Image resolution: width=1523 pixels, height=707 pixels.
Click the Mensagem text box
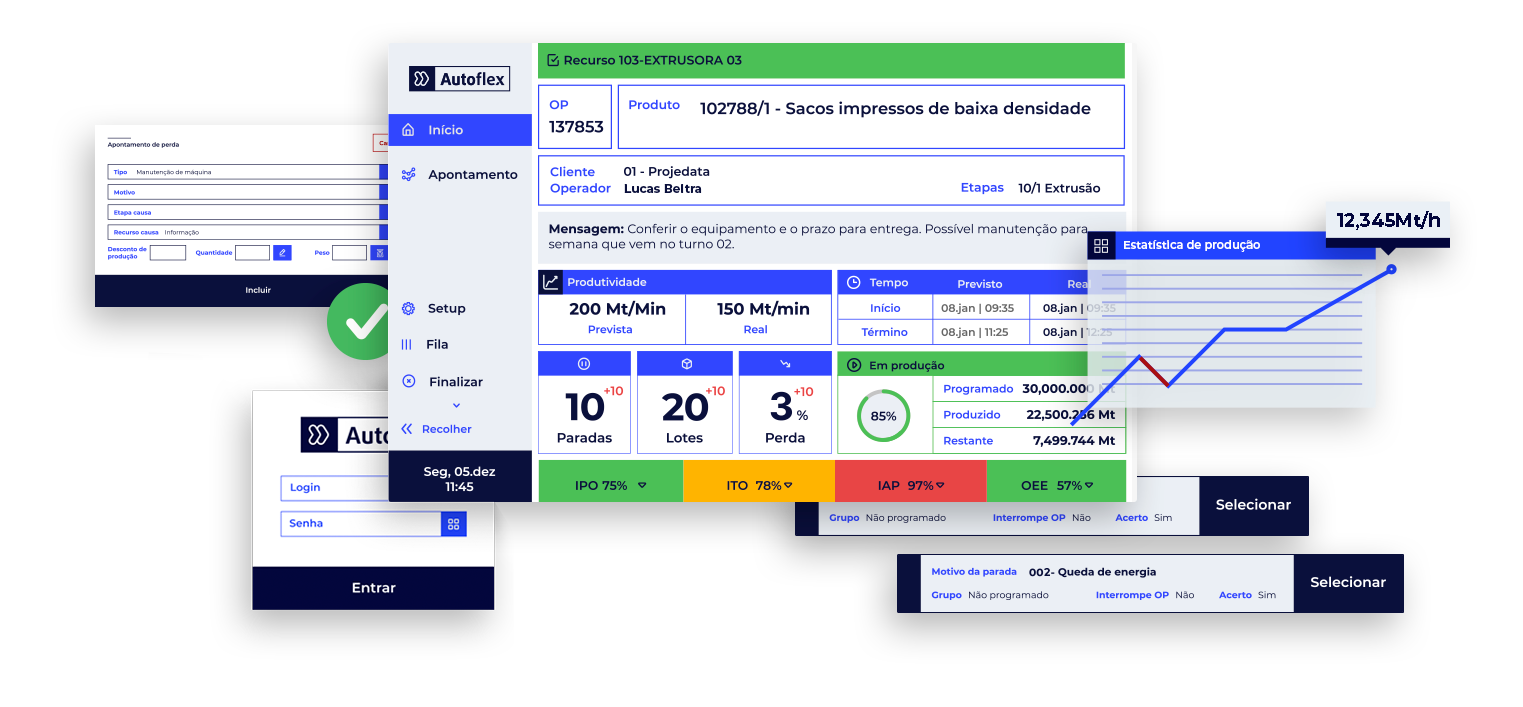[x=831, y=237]
